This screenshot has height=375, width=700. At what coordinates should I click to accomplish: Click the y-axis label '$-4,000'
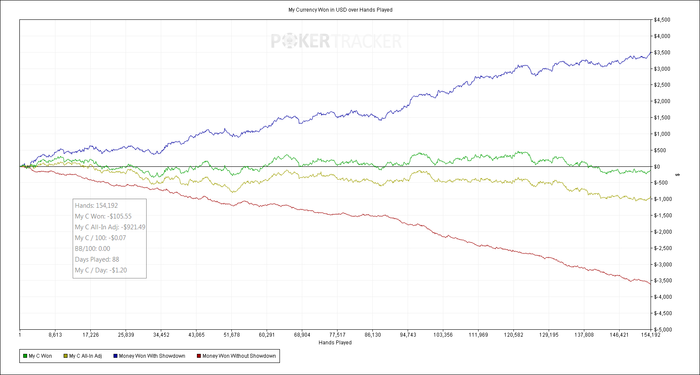[x=662, y=297]
